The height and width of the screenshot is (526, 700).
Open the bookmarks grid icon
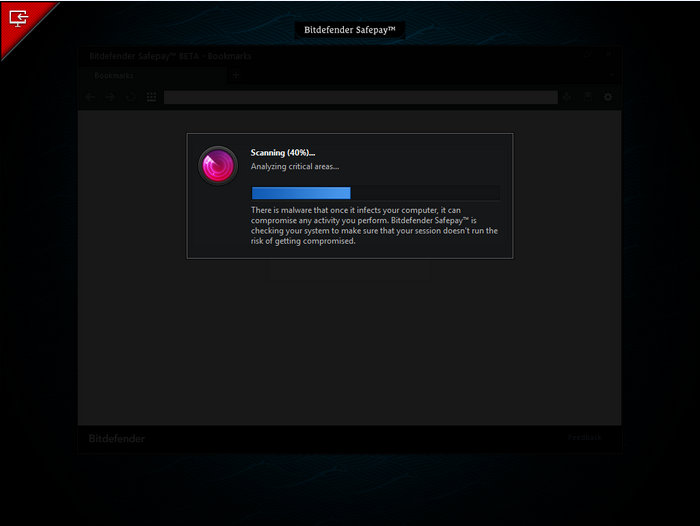151,97
